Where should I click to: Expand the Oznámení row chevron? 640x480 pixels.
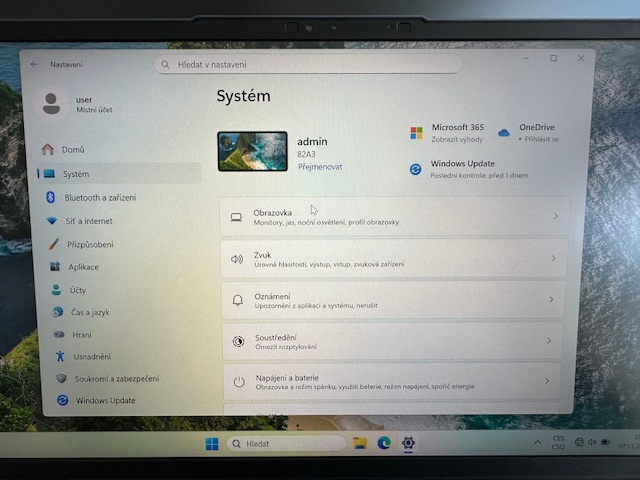551,300
